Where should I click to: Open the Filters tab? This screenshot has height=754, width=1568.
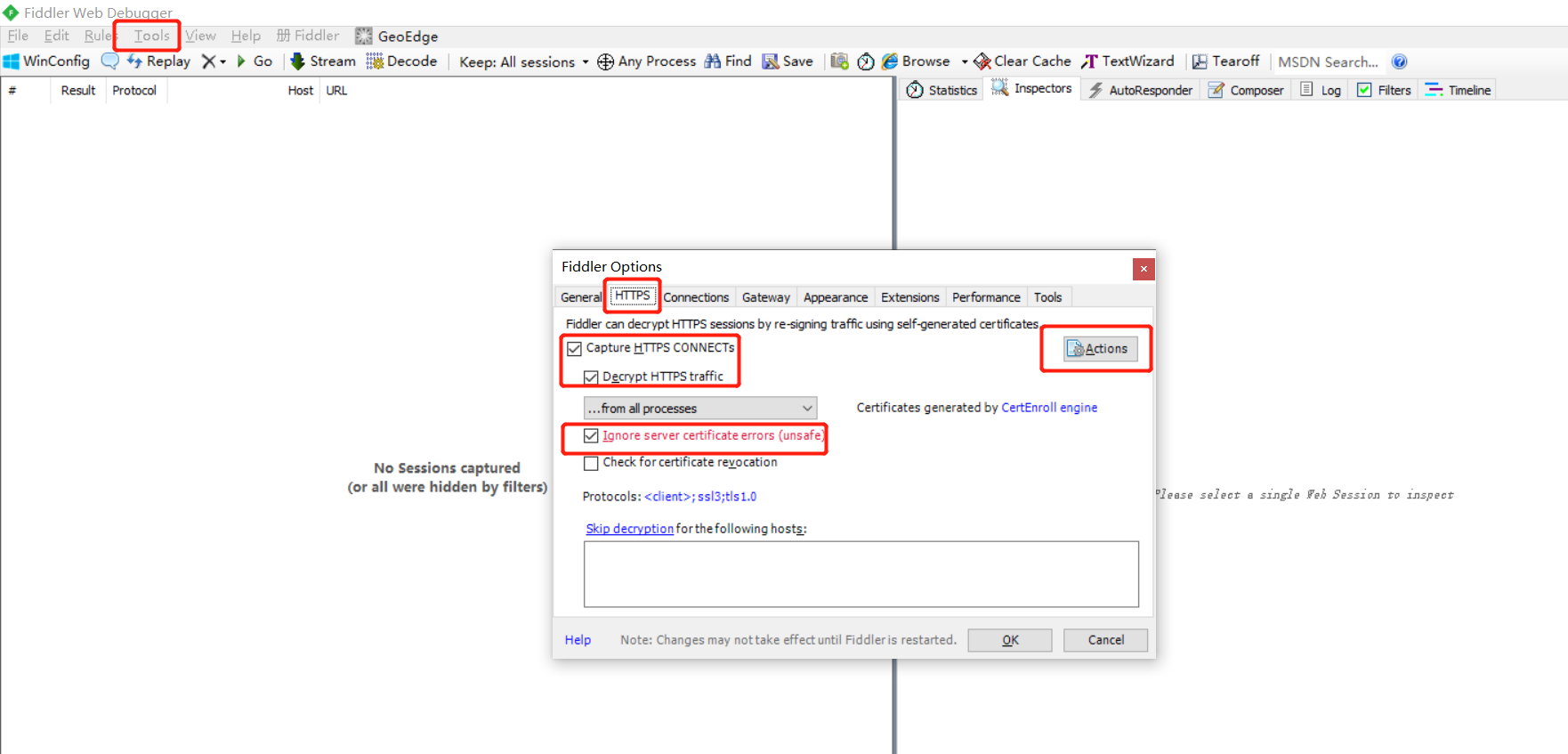[x=1384, y=90]
